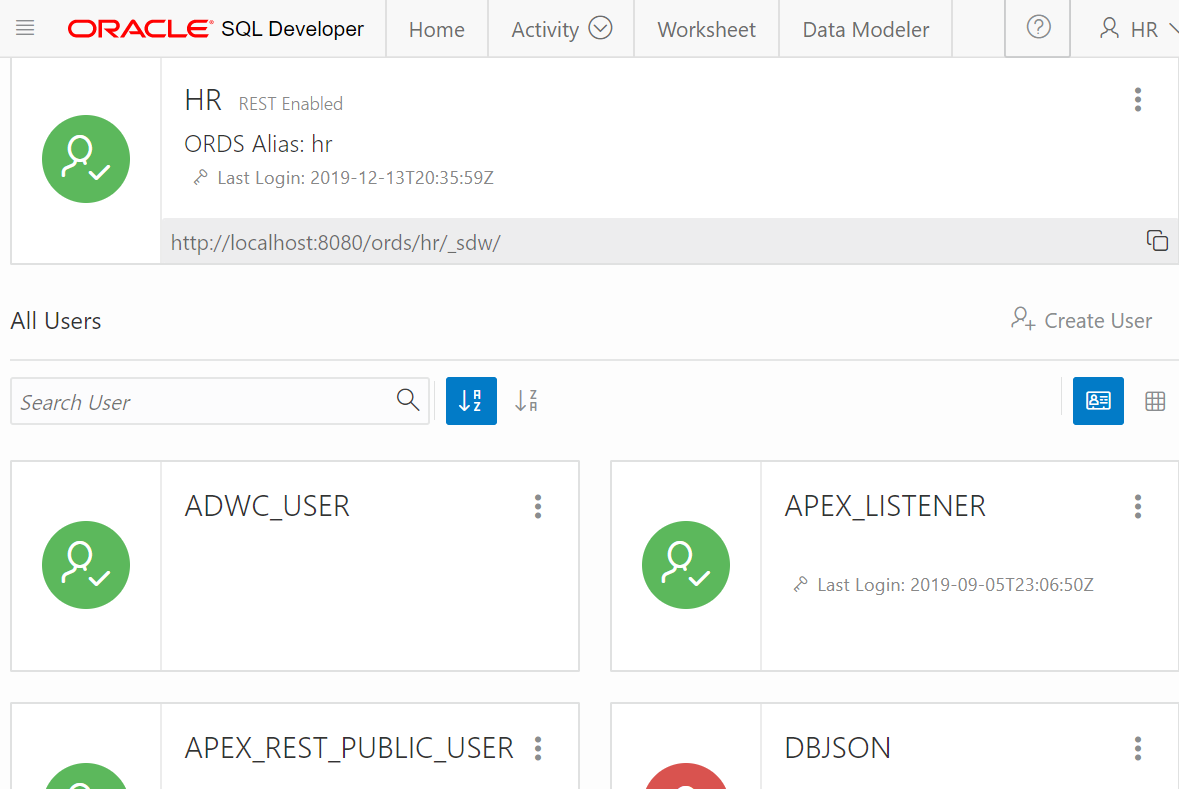Open the help question mark icon
This screenshot has width=1179, height=789.
[x=1038, y=28]
